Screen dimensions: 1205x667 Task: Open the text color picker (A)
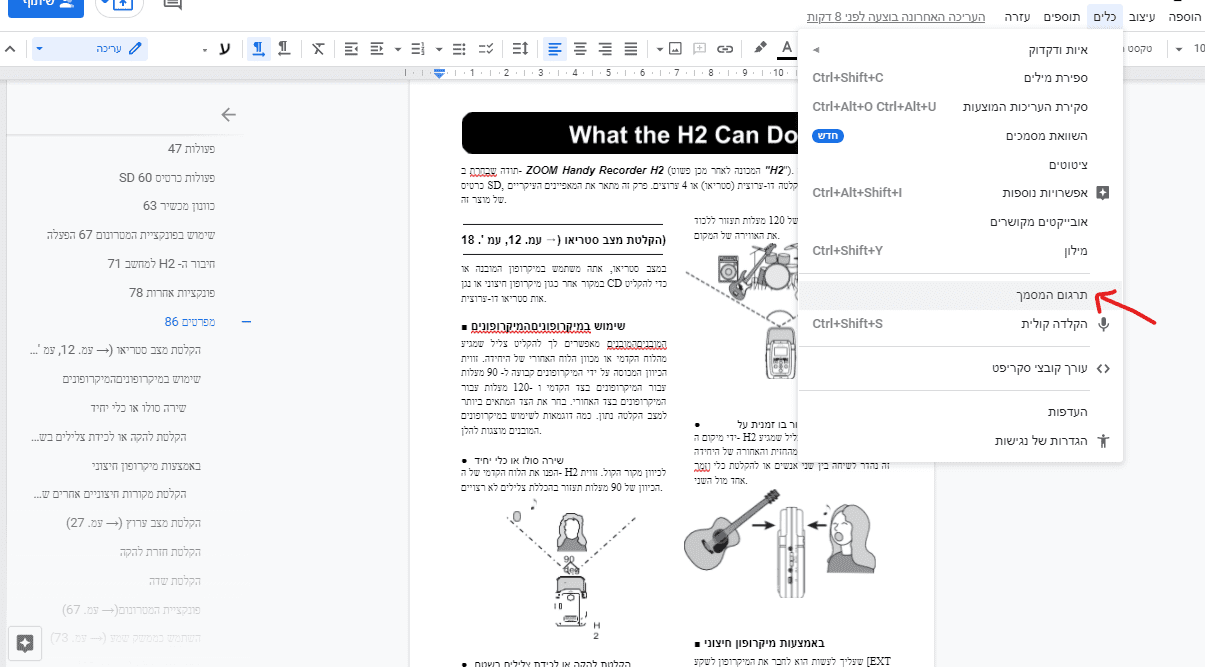pos(787,48)
